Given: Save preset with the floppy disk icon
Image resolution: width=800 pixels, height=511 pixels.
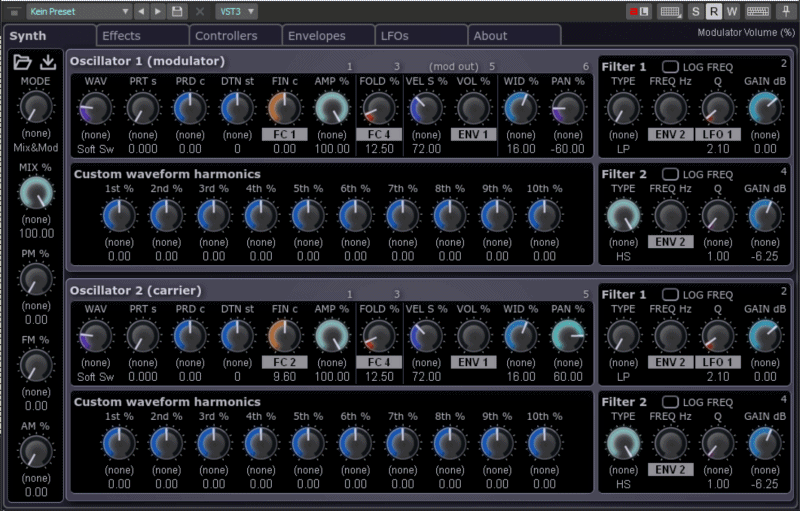Looking at the screenshot, I should point(177,11).
